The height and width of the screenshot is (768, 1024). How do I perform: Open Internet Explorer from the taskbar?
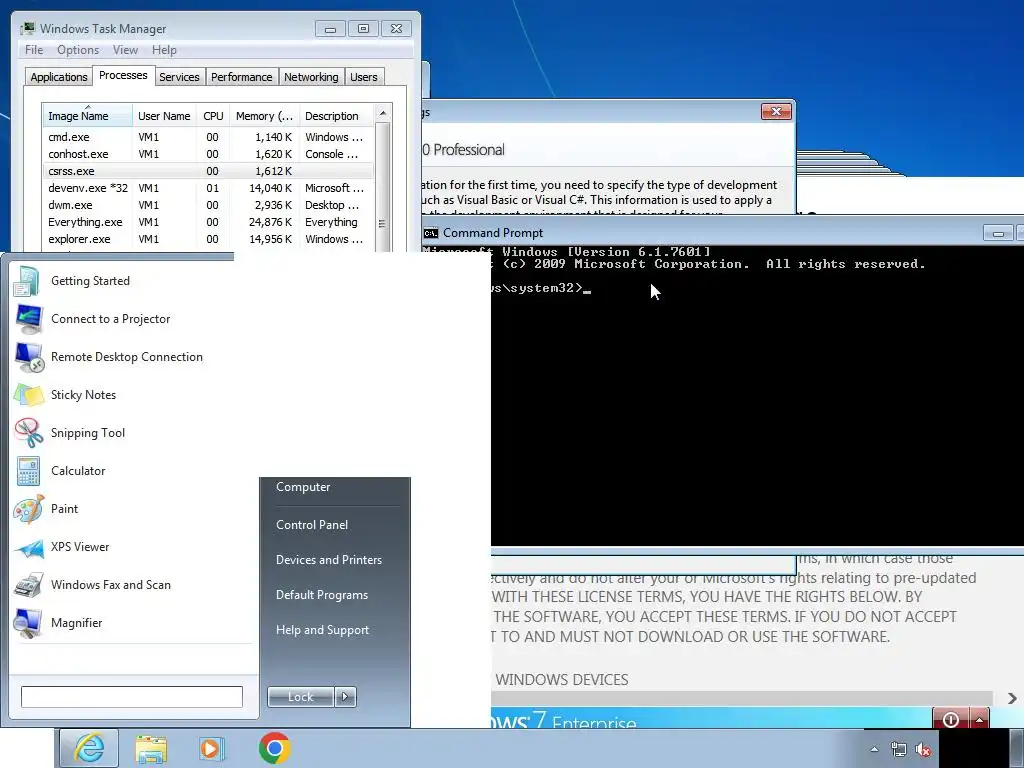pos(89,748)
